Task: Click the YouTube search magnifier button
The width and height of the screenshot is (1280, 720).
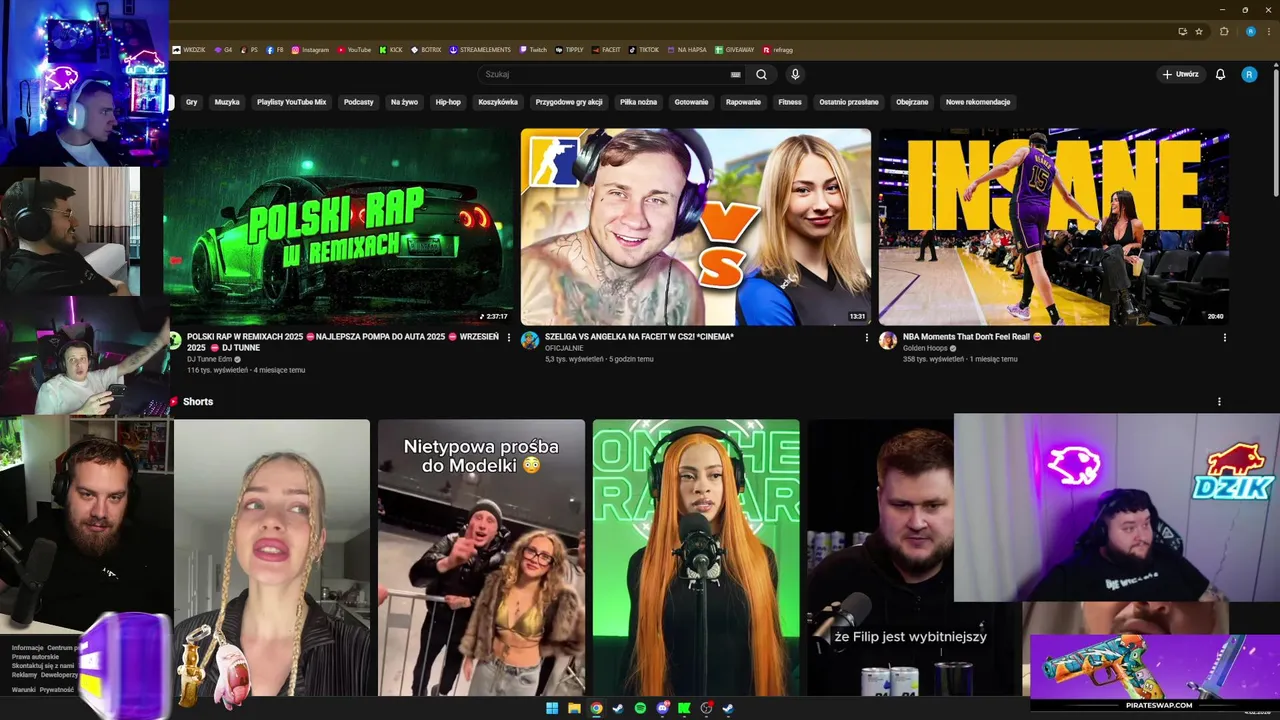Action: [x=762, y=74]
